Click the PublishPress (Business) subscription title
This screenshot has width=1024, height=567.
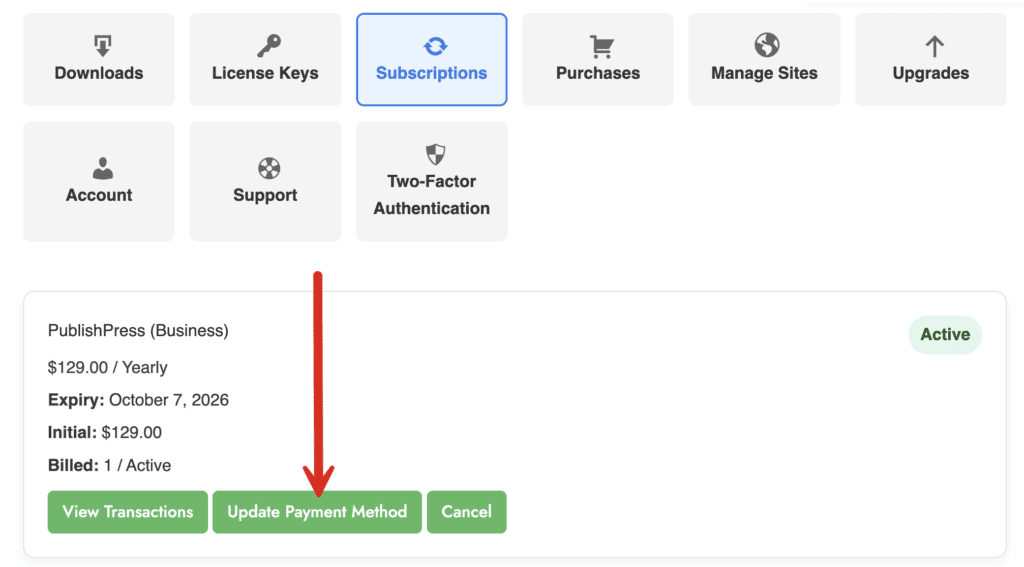point(138,330)
